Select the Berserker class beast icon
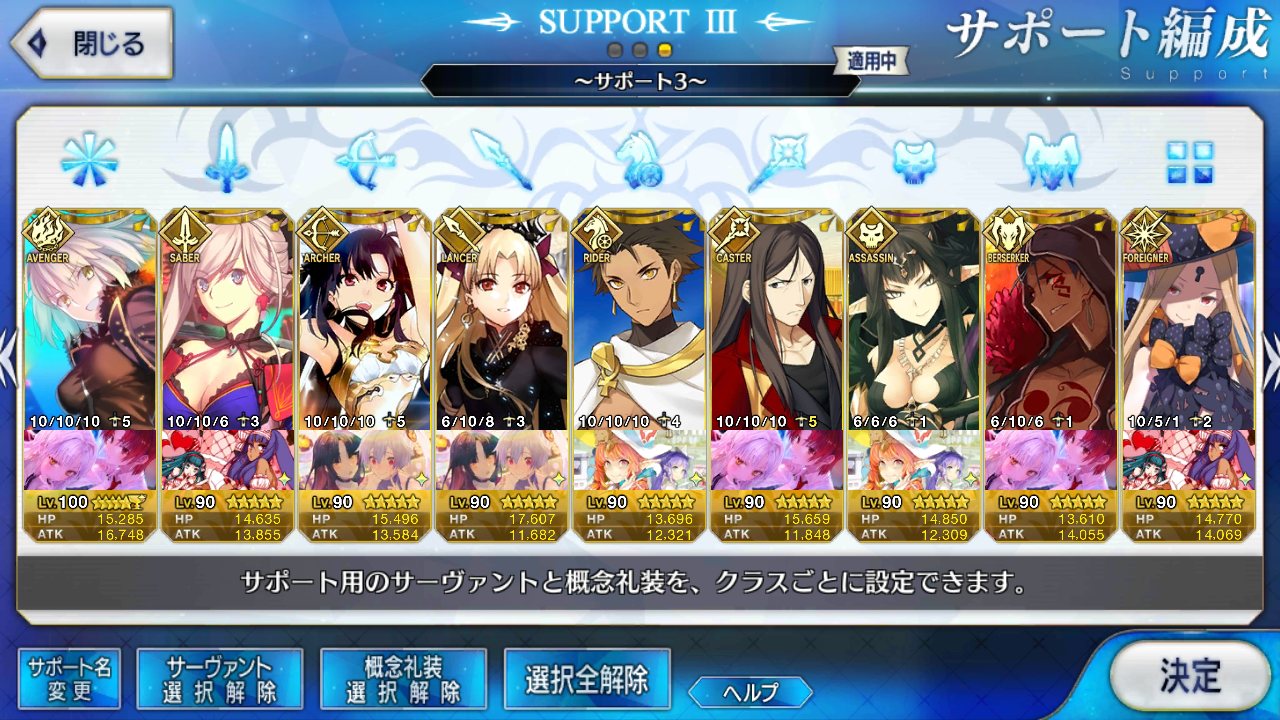1280x720 pixels. point(1051,160)
